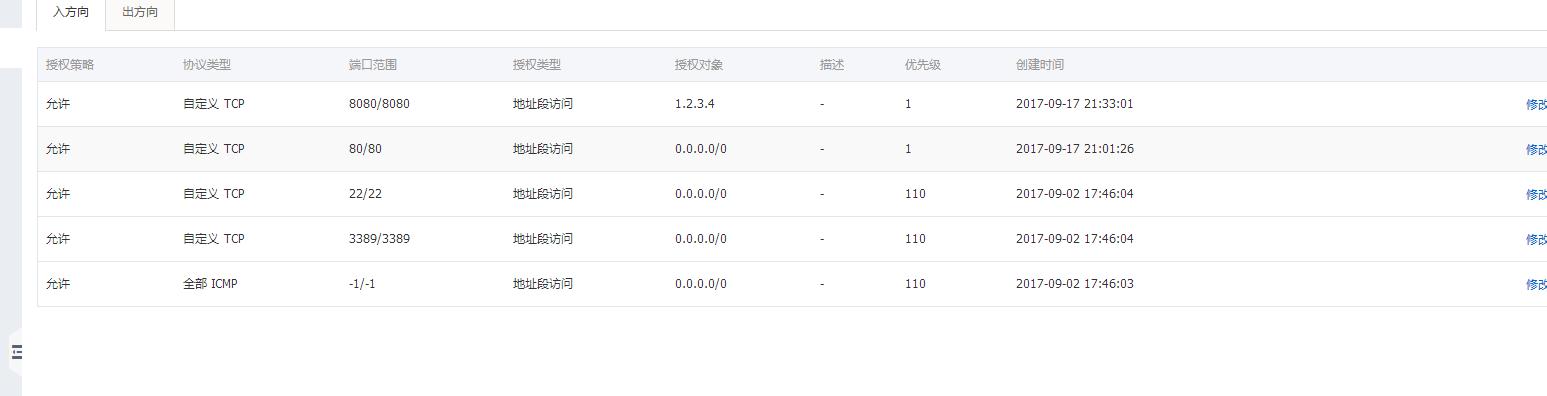The width and height of the screenshot is (1547, 396).
Task: Click 修改 link for the 22/22 rule
Action: 1536,194
